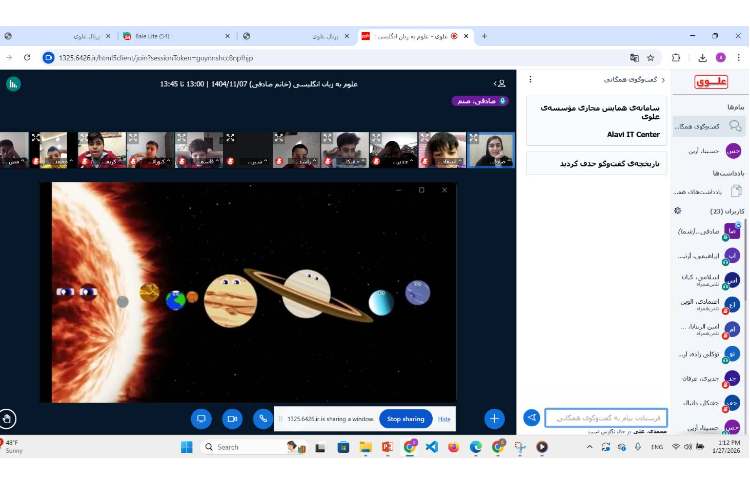Click the taskbar clock 1:12 PM
Viewport: 750px width, 480px height.
click(728, 447)
